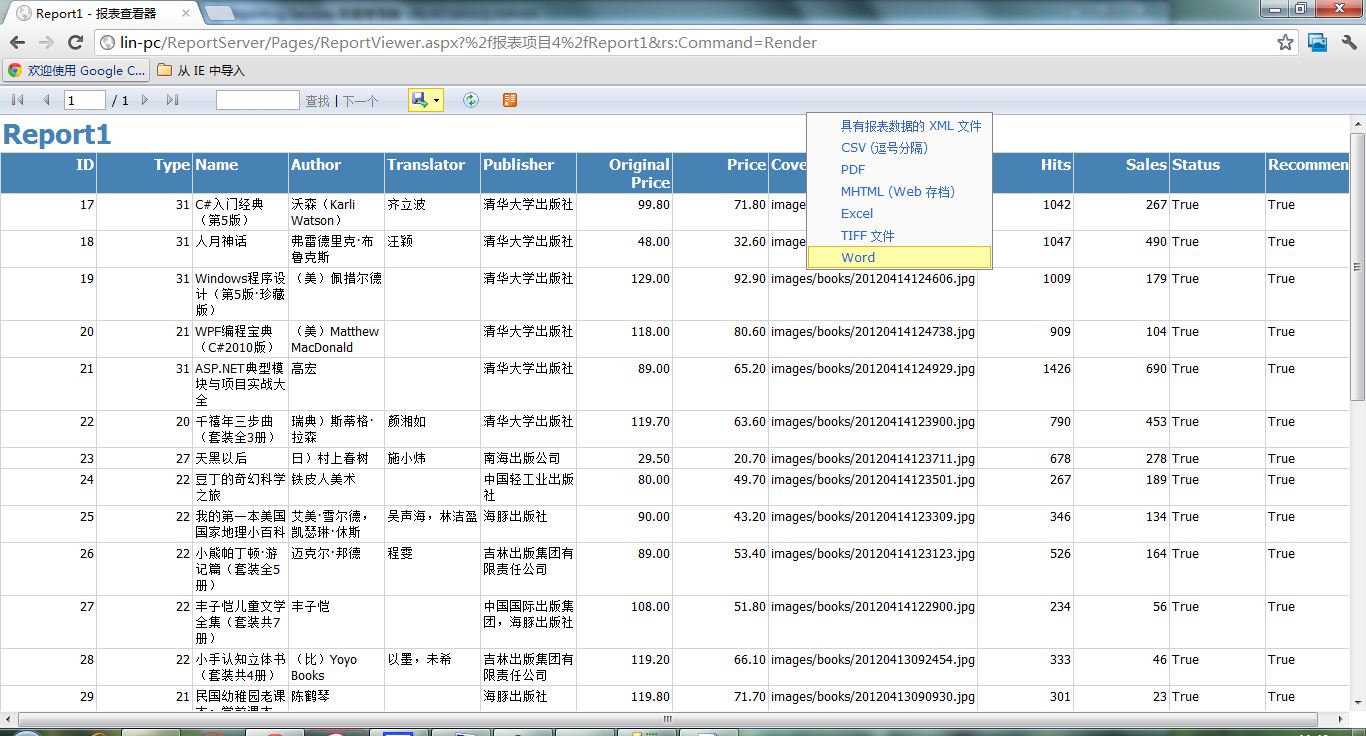
Task: Click the blue screenshot extension icon
Action: coord(1318,43)
